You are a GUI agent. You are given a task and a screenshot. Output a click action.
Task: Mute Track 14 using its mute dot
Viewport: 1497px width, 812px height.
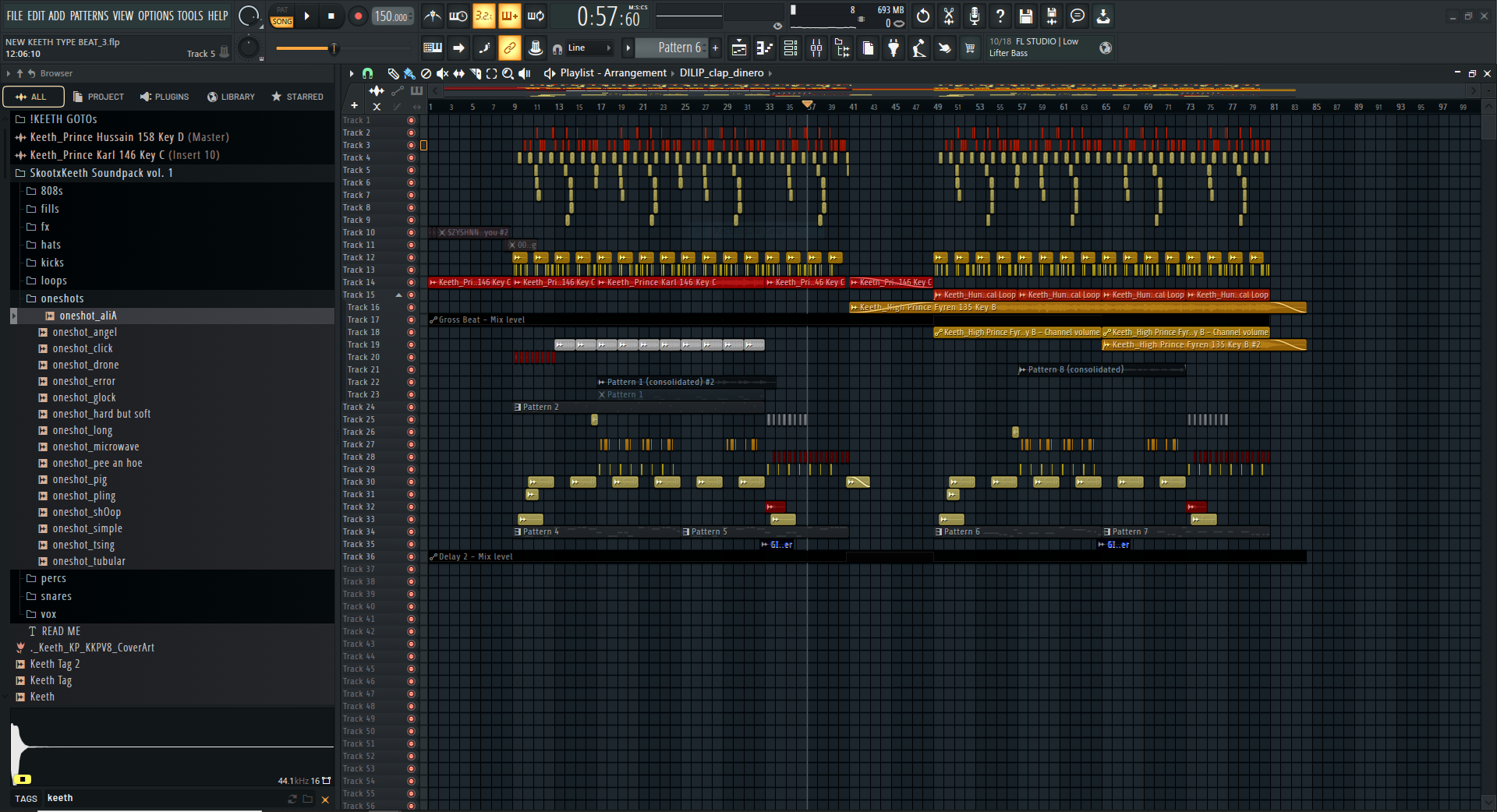(411, 282)
